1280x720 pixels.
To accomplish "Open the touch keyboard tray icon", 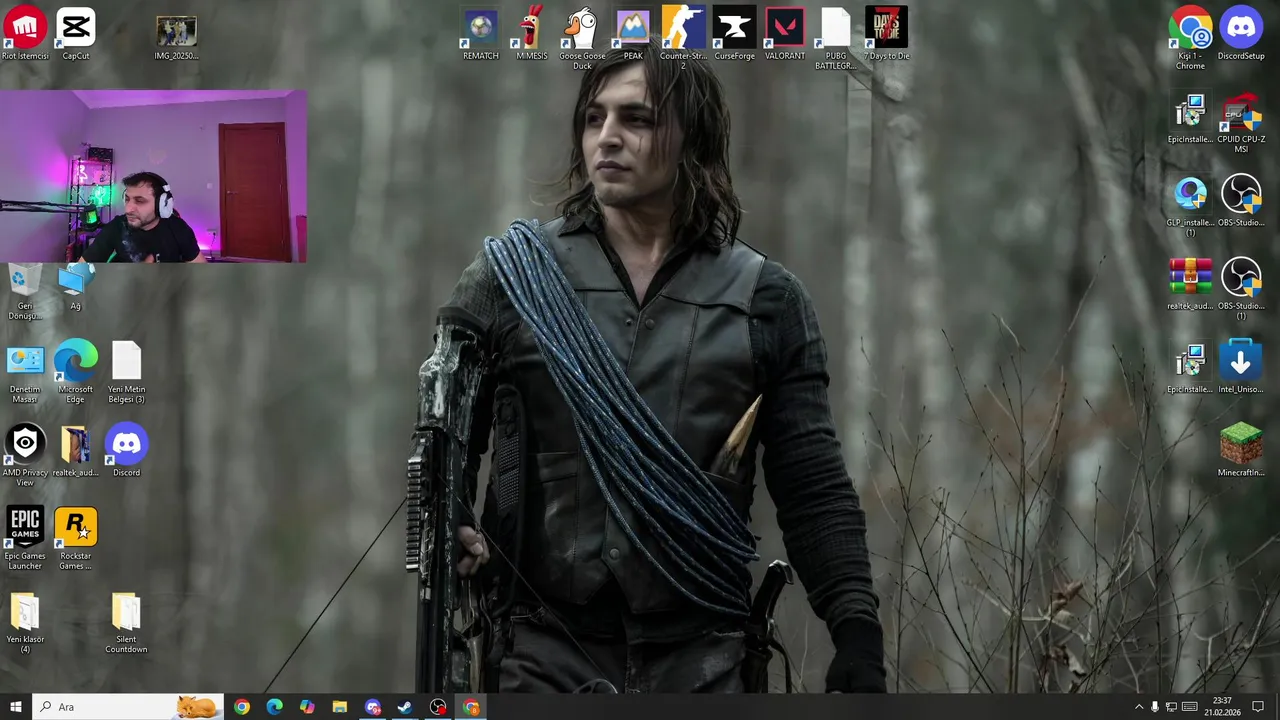I will (1189, 707).
